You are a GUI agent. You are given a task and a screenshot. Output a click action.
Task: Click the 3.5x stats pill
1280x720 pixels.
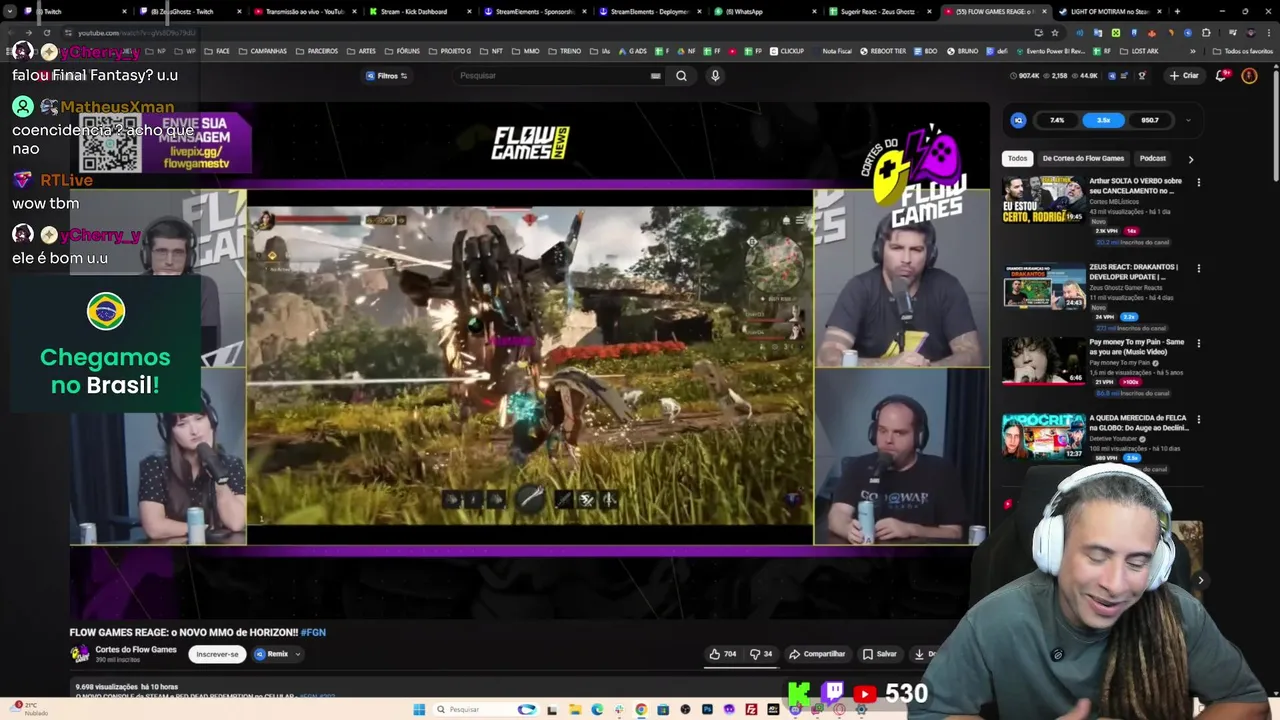click(x=1103, y=120)
